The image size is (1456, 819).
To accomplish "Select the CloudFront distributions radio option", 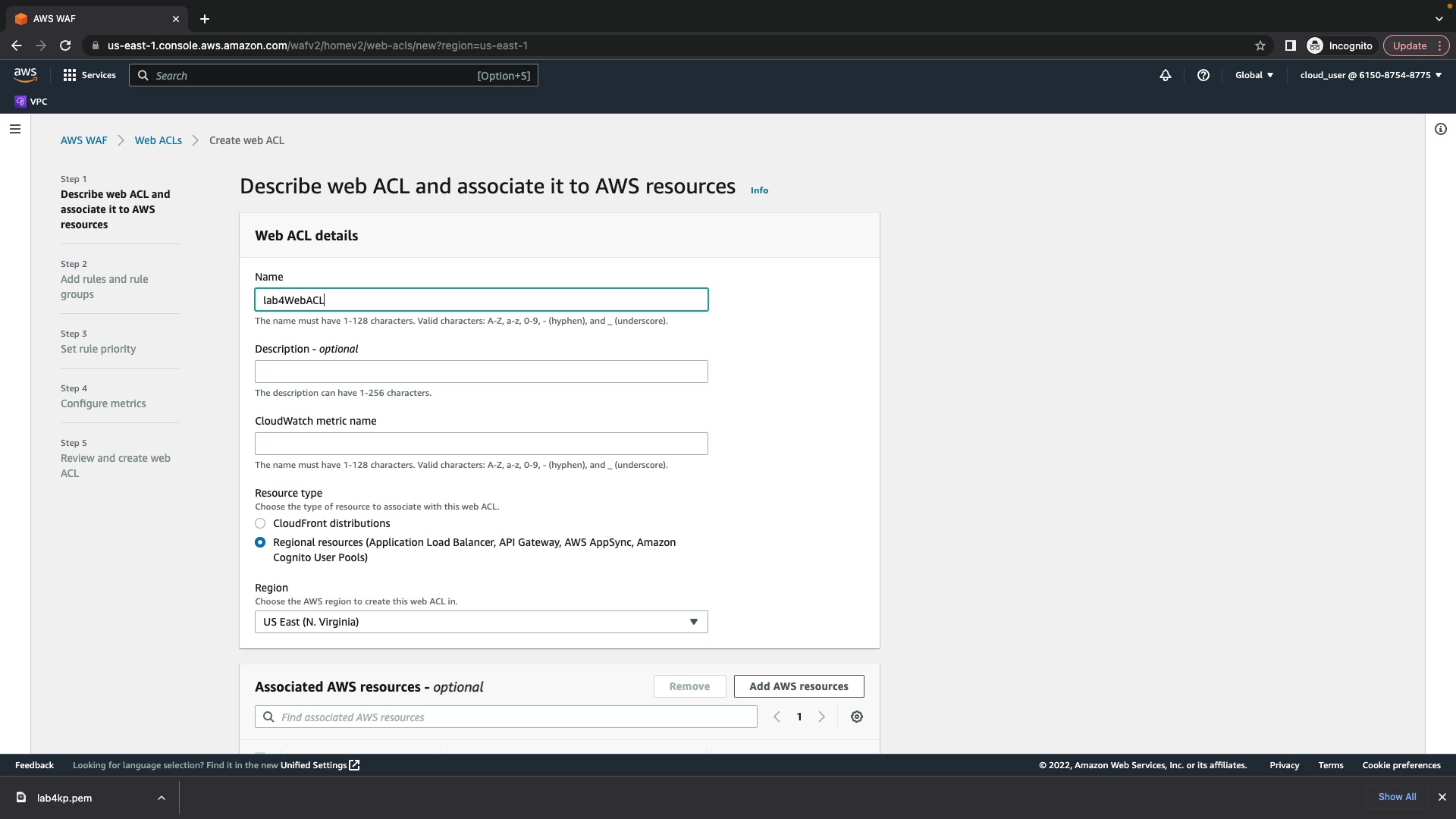I will point(260,523).
